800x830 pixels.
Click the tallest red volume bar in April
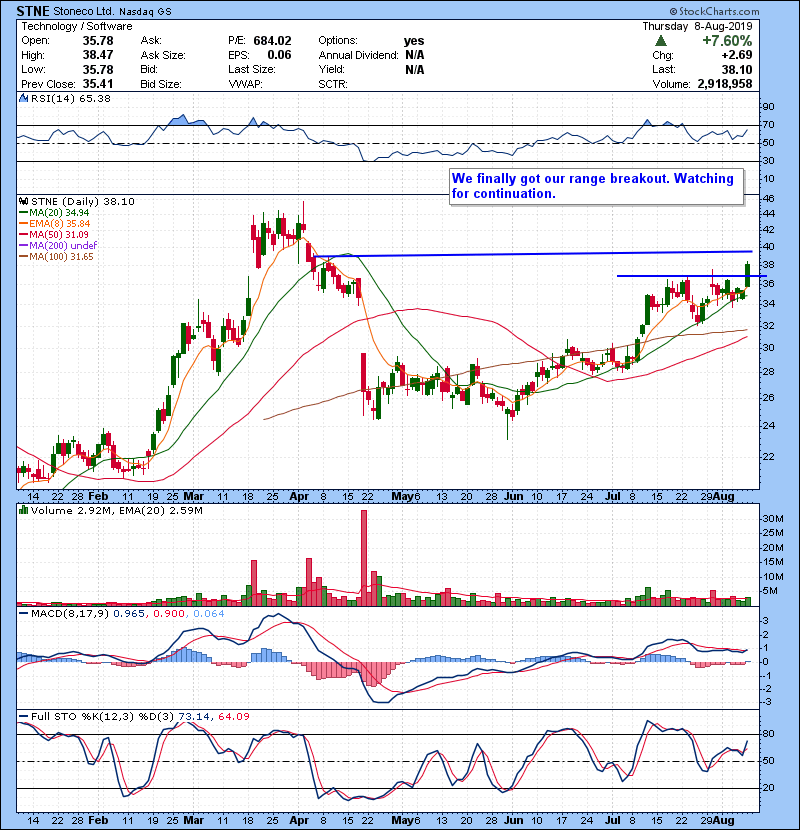[364, 558]
